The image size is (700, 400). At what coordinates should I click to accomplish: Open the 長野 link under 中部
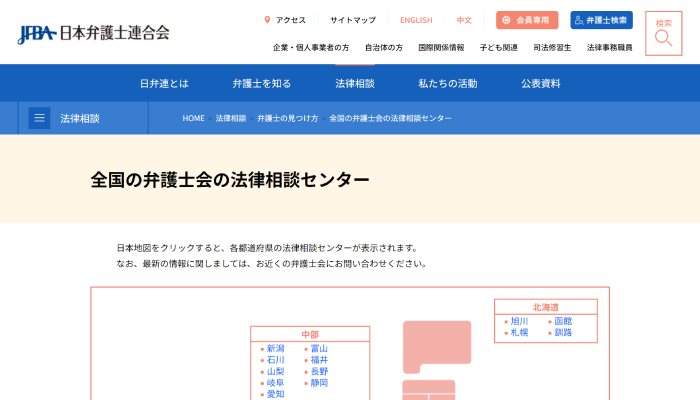tap(319, 371)
